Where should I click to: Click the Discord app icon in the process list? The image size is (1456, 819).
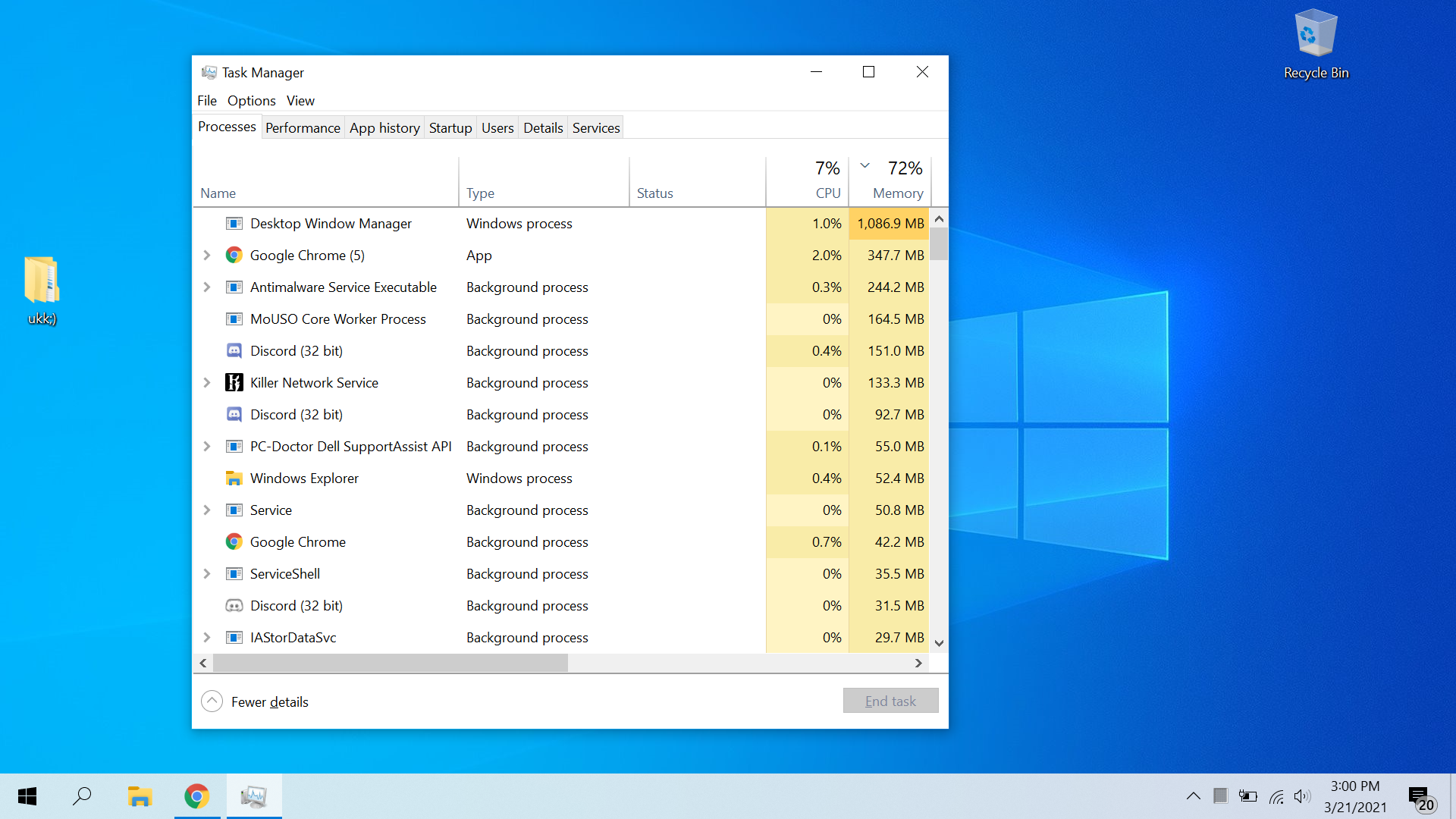pyautogui.click(x=234, y=350)
